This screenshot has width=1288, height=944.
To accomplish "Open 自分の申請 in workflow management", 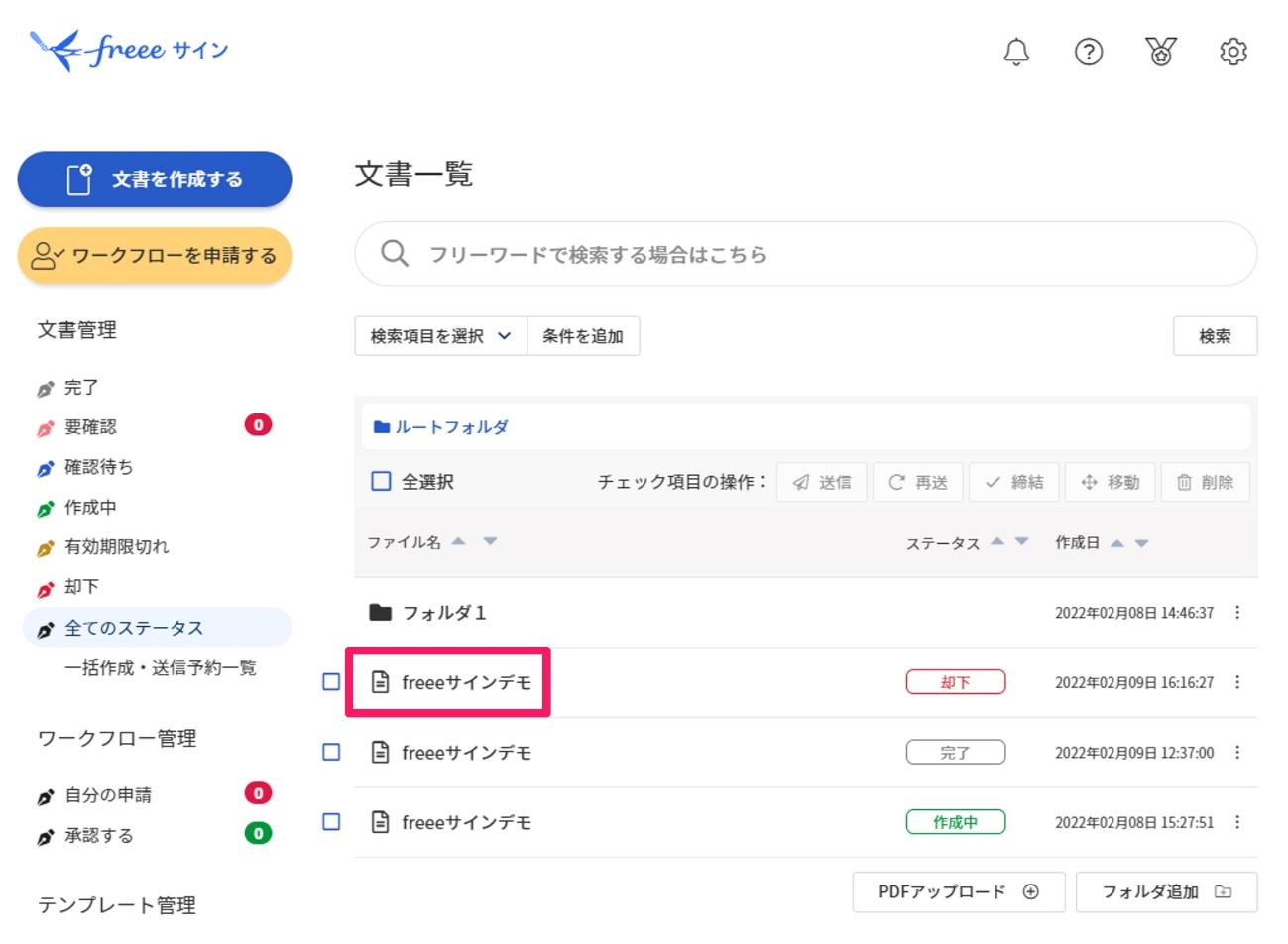I will (x=108, y=795).
